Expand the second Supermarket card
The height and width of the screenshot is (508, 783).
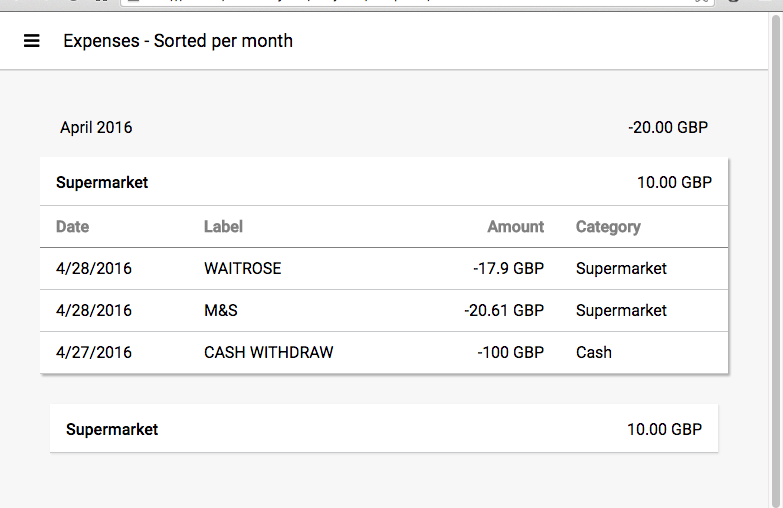pyautogui.click(x=384, y=429)
